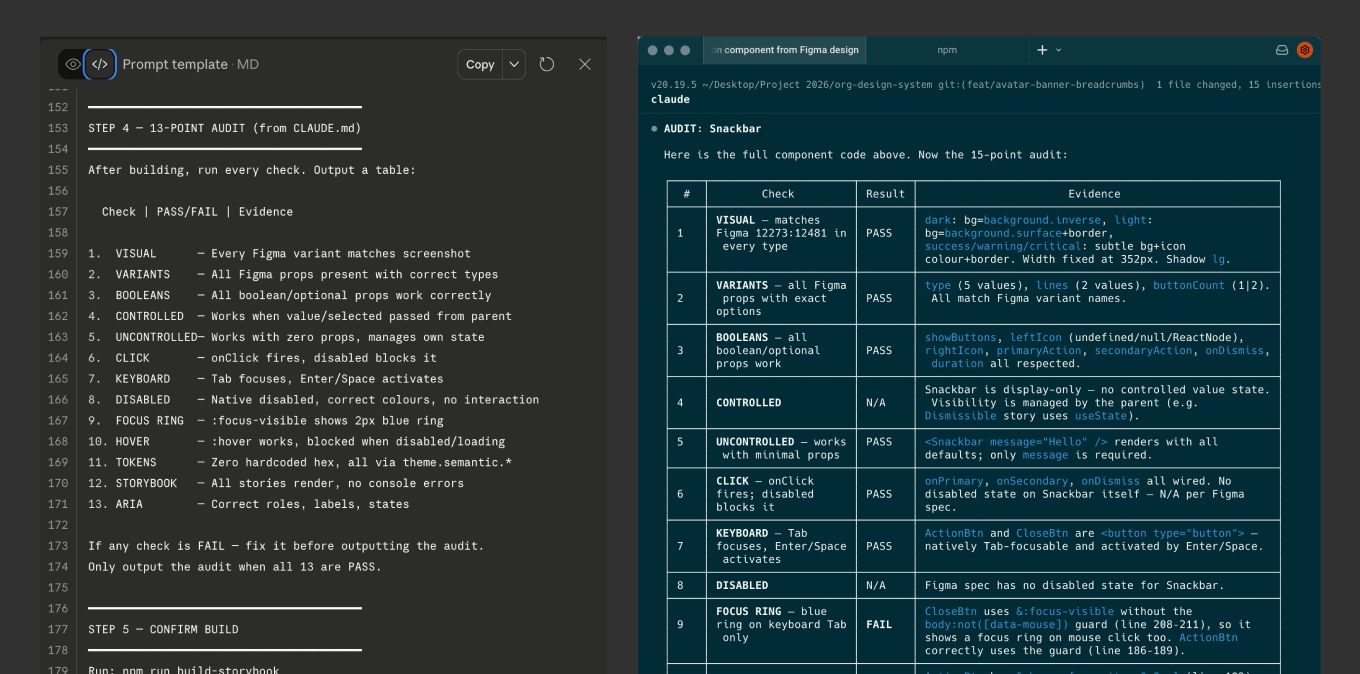
Task: Click 'Here is the full component code' line
Action: click(866, 155)
